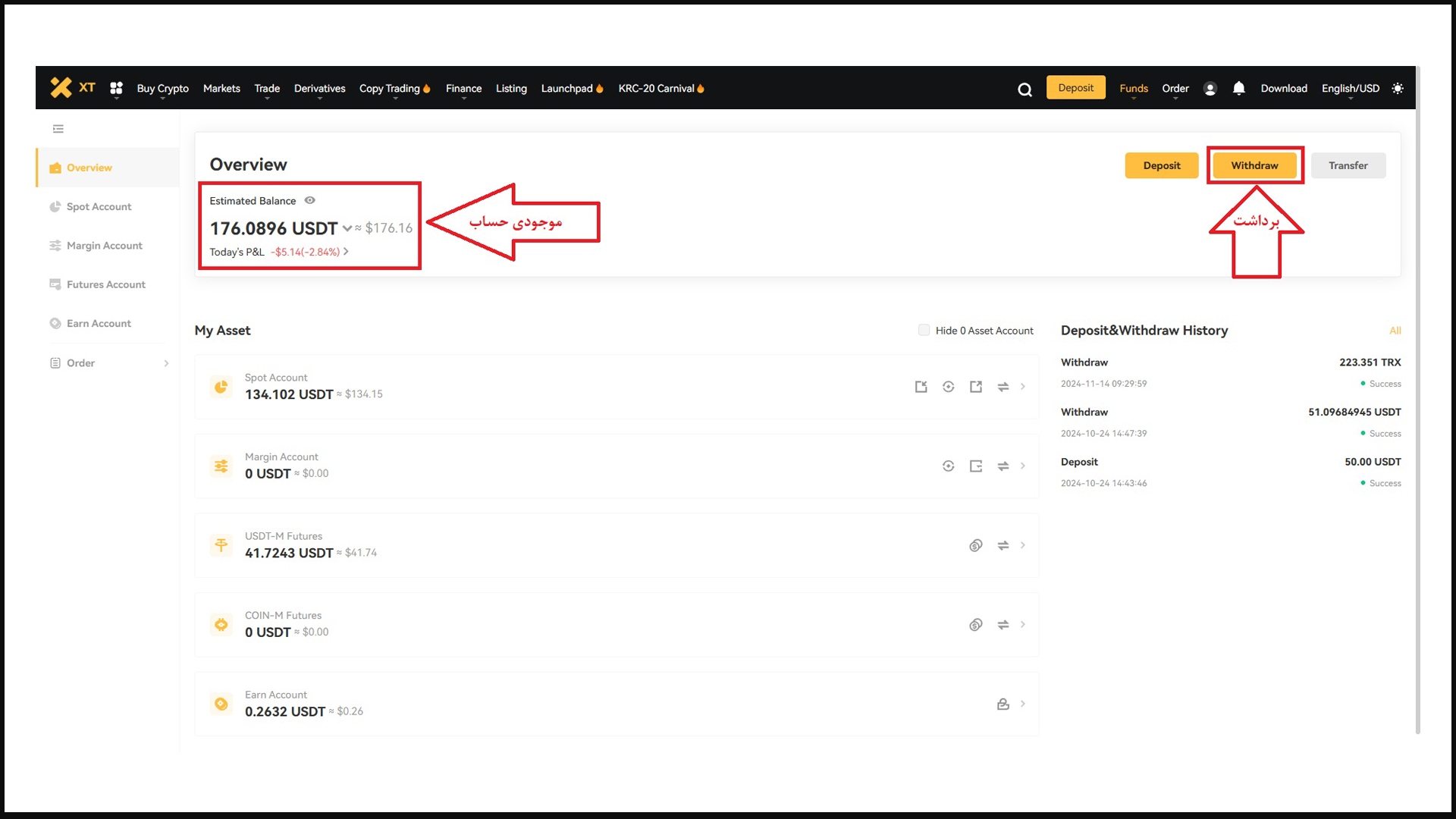Open Today's P&L details chevron
Screen dimensions: 1456x819
pos(346,252)
